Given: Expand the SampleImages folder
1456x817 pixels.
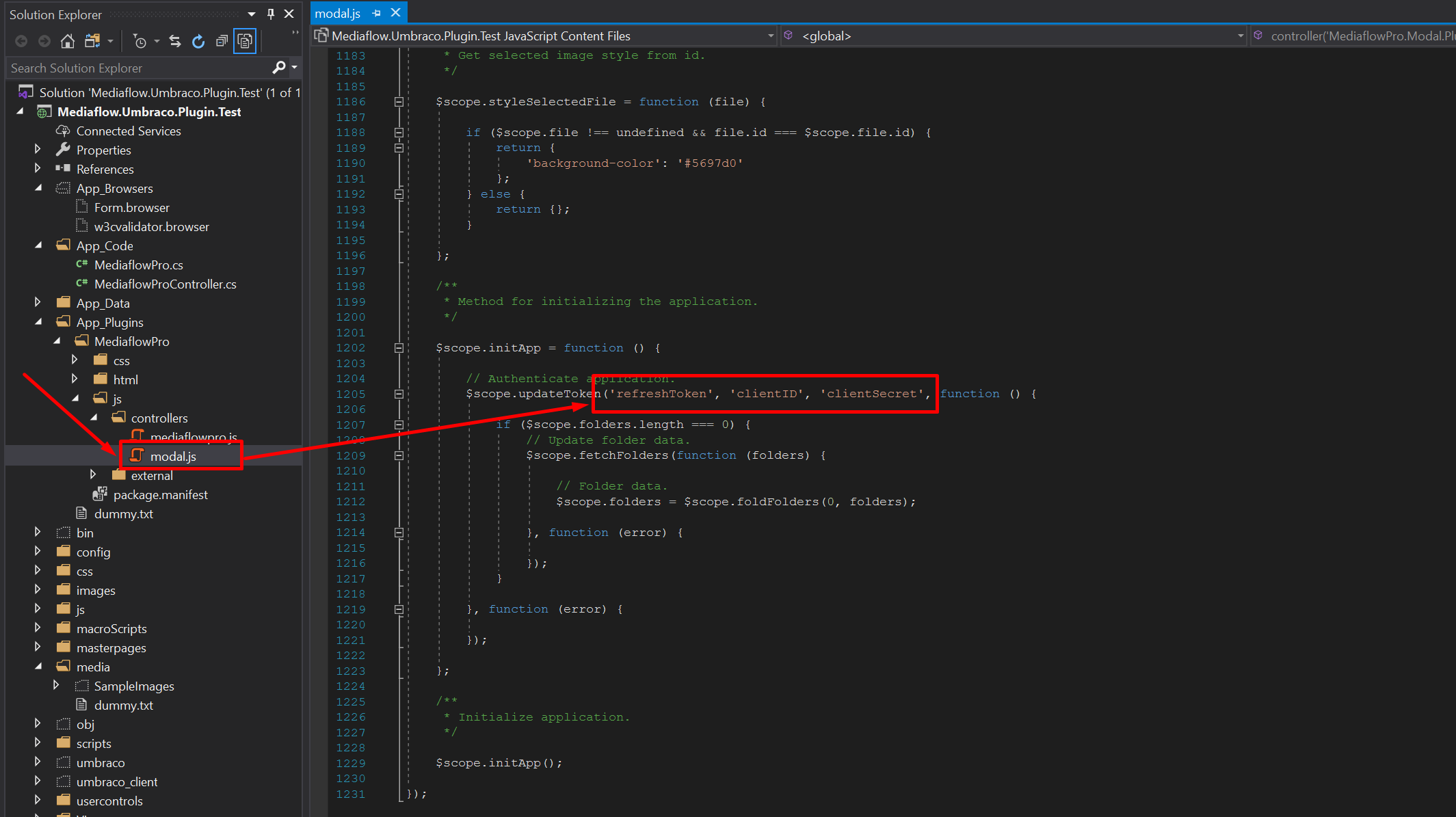Looking at the screenshot, I should [x=56, y=685].
